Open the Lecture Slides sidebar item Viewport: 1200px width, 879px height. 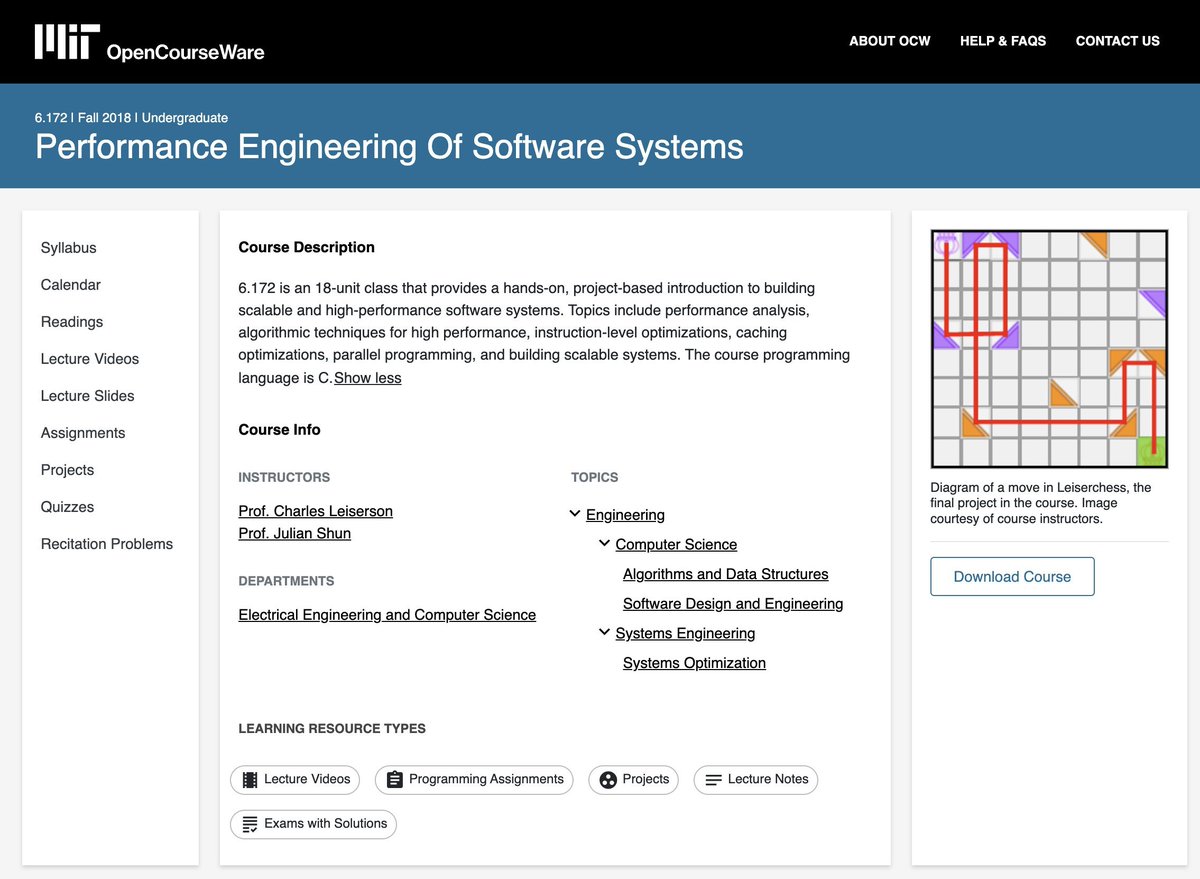88,396
